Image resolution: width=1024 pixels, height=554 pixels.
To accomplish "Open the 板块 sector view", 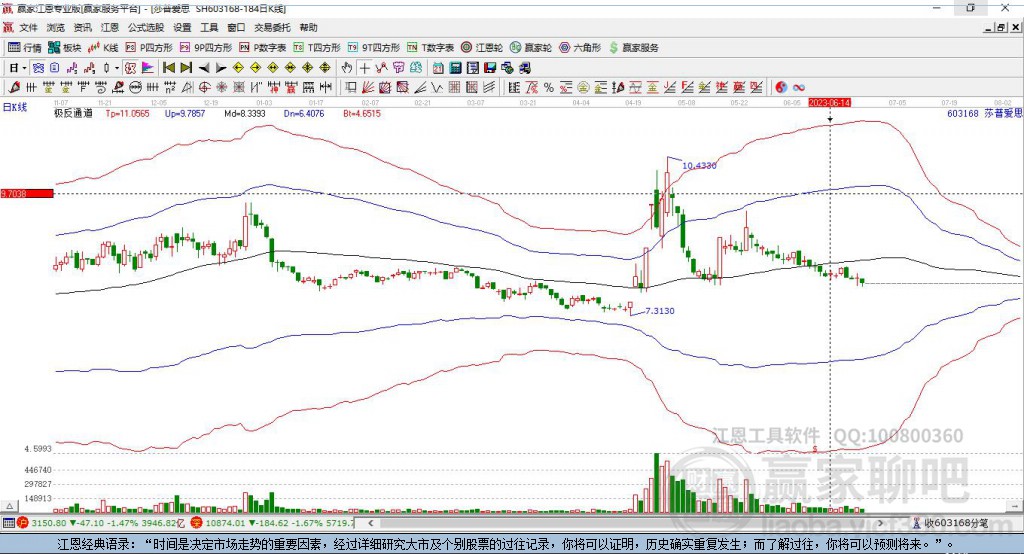I will [65, 48].
